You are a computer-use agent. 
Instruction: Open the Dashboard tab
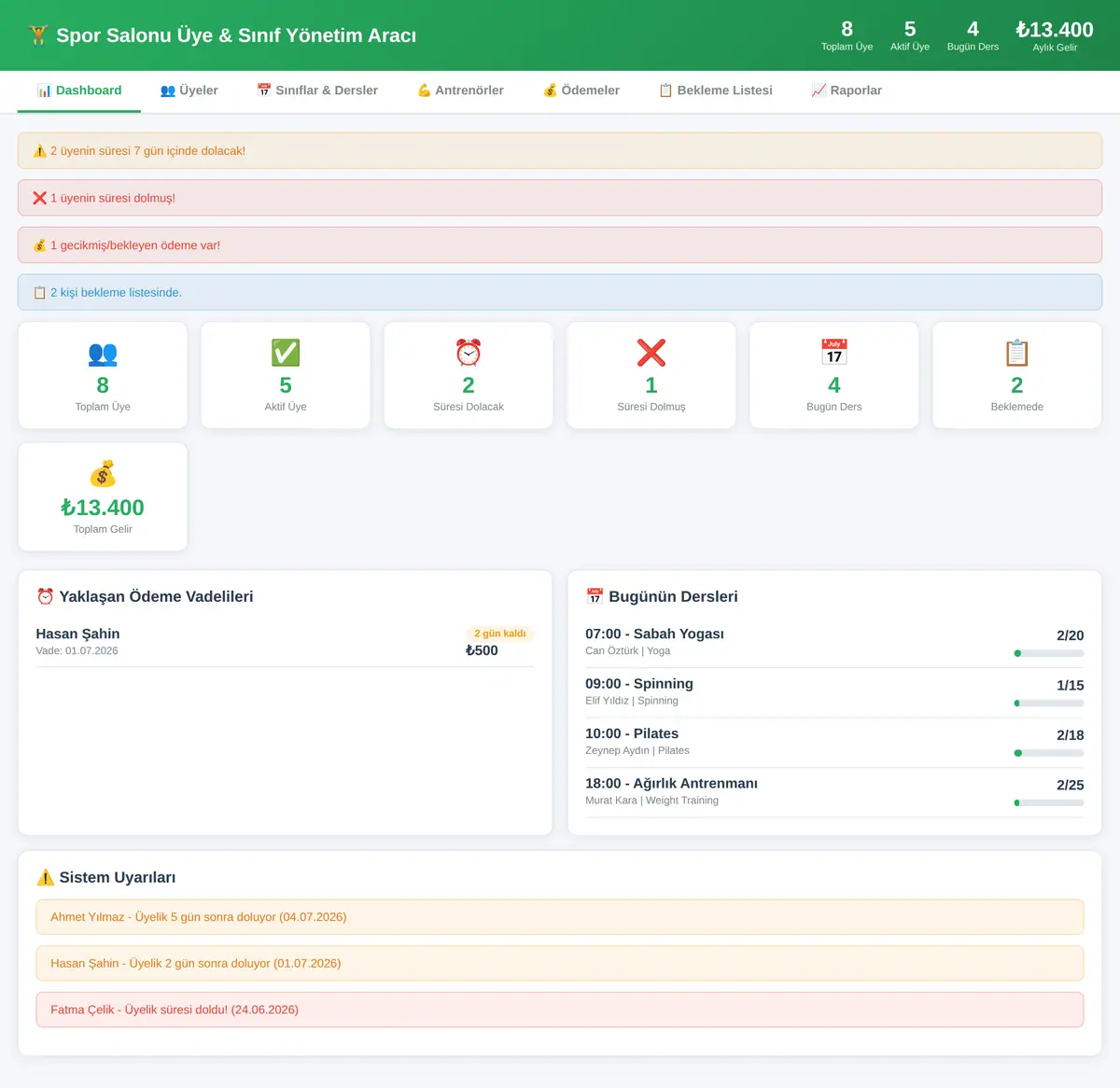(x=79, y=91)
